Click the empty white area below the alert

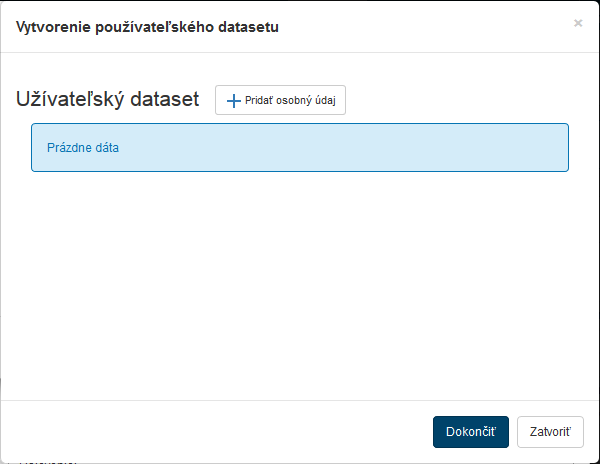click(x=300, y=280)
